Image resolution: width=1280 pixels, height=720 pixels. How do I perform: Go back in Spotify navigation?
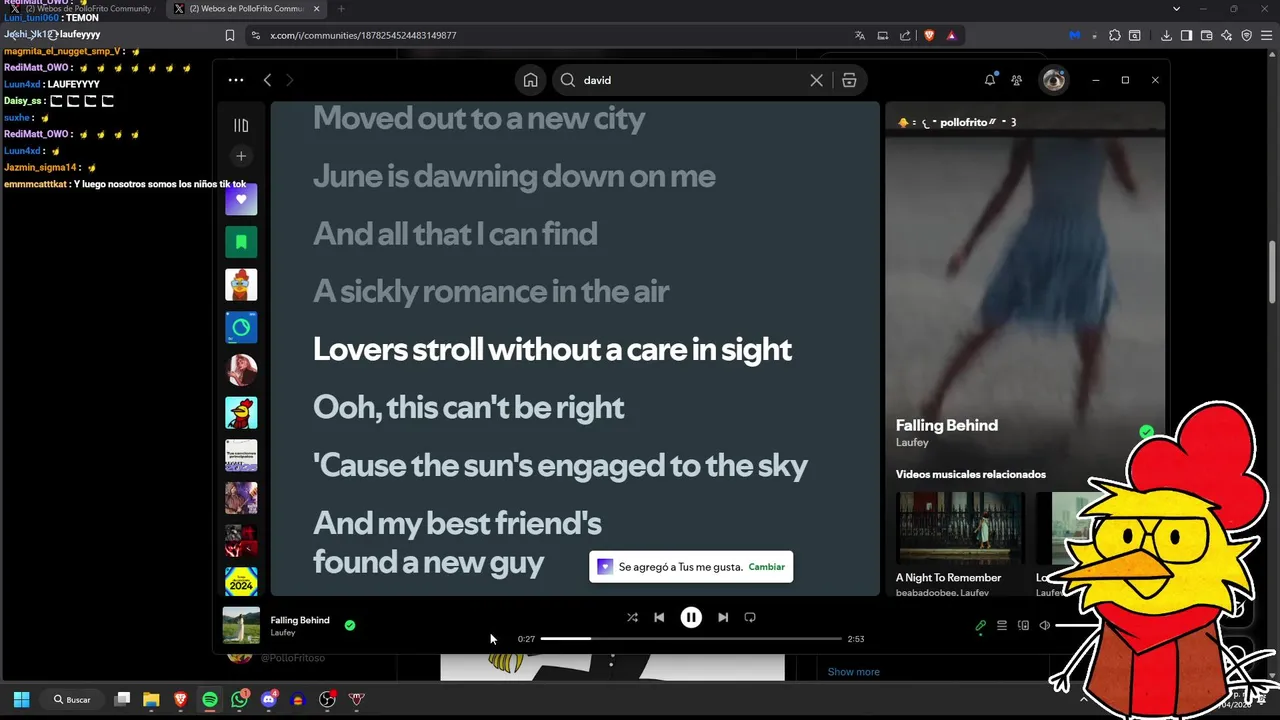point(267,80)
